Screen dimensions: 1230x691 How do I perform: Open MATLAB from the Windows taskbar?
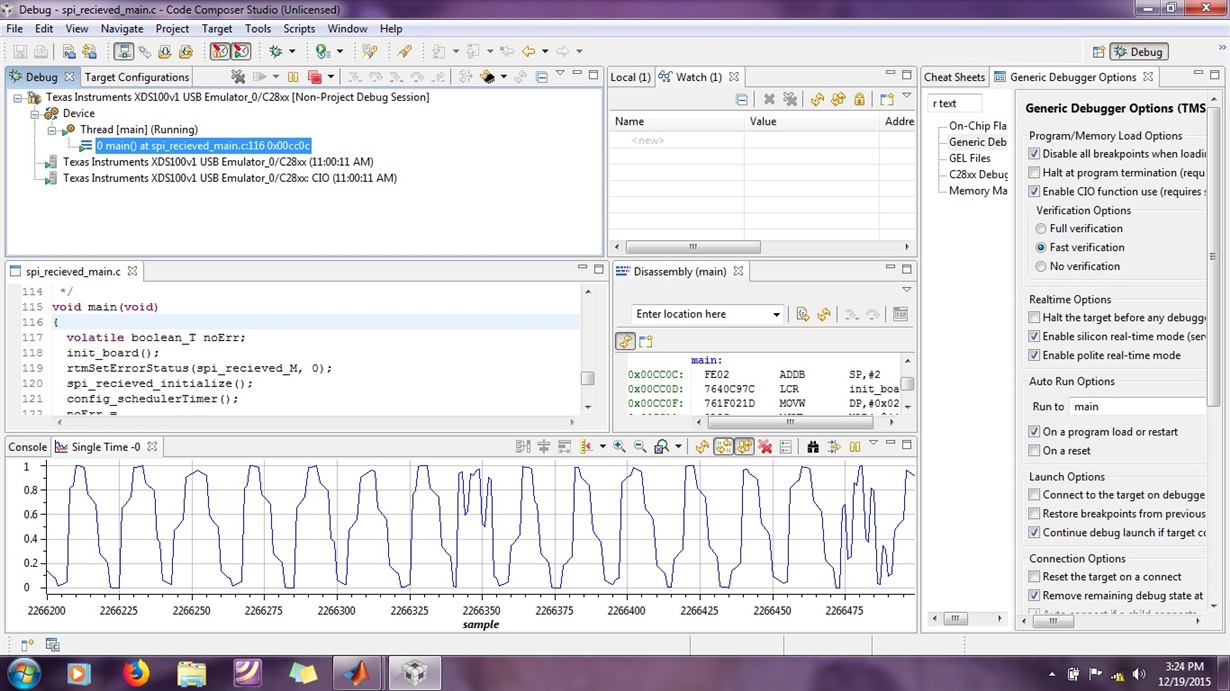coord(356,672)
